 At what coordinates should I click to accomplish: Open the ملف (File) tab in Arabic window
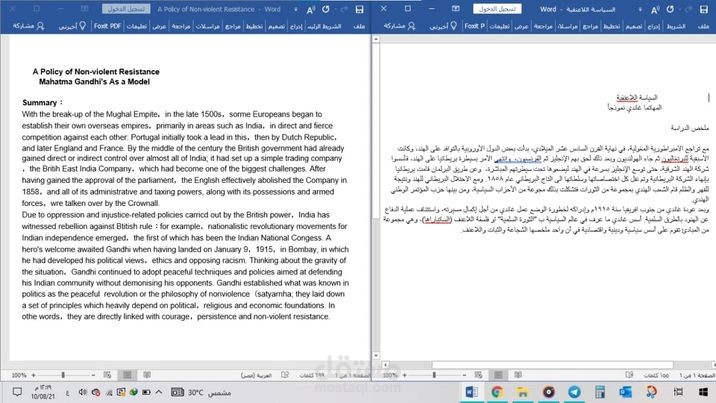(703, 26)
